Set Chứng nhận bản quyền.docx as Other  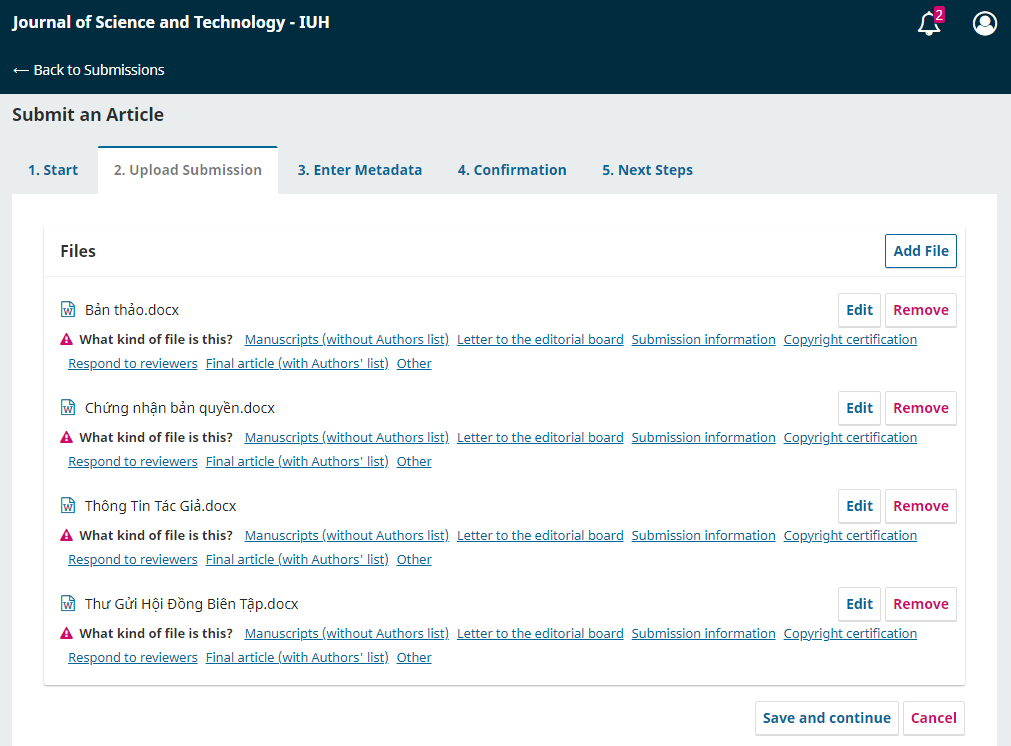[414, 462]
